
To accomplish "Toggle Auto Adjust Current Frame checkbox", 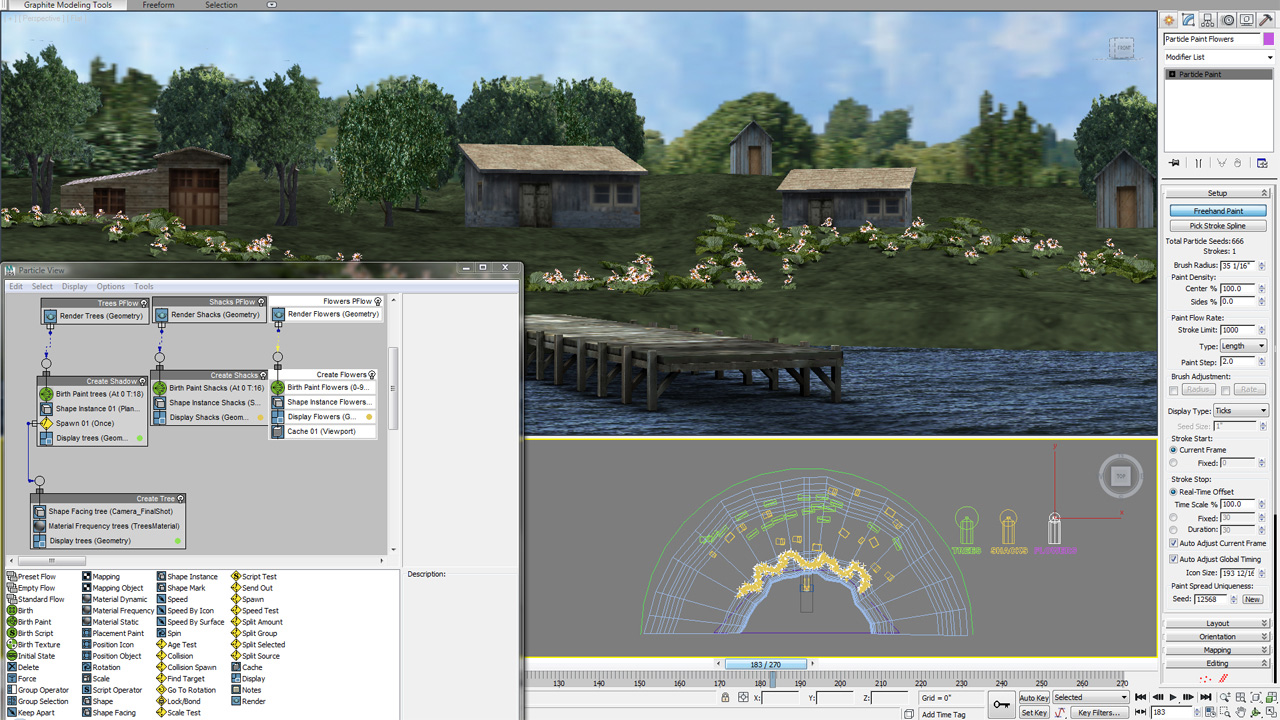I will [x=1174, y=543].
